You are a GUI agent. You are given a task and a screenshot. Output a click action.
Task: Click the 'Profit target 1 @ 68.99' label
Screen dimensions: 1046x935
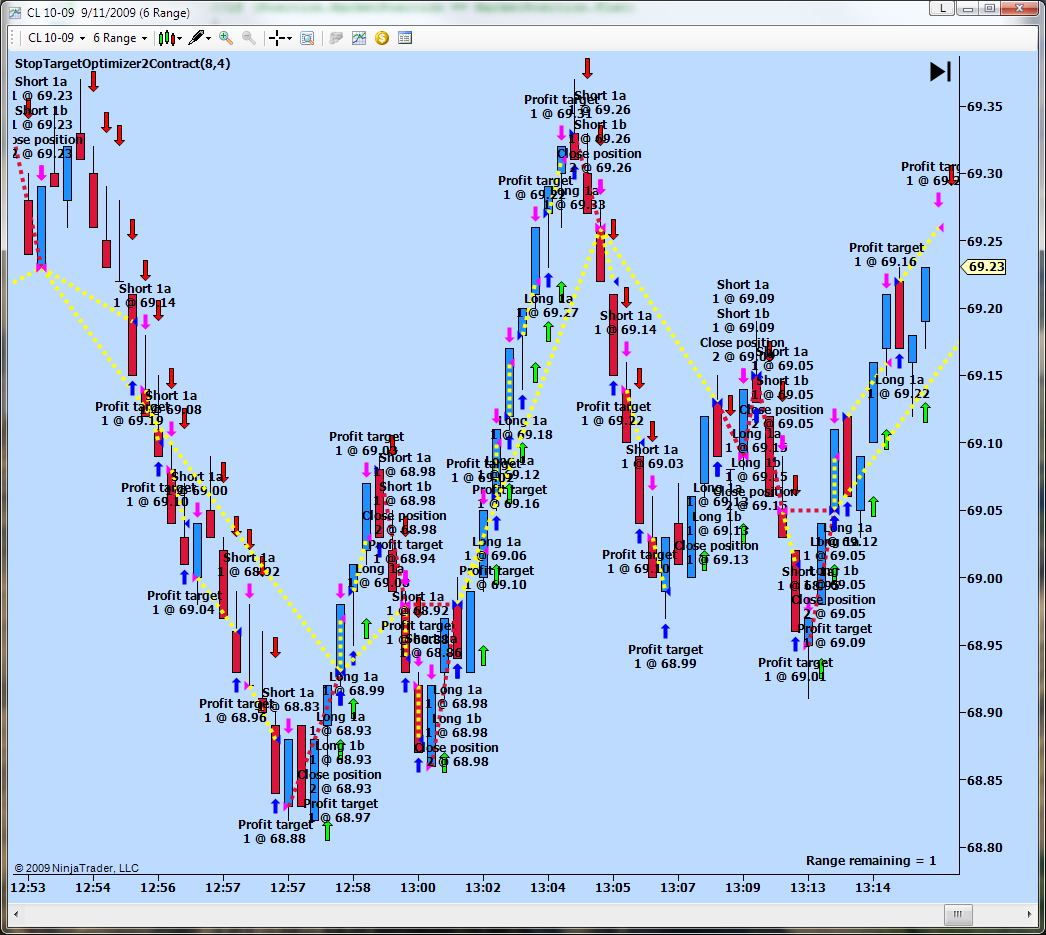pyautogui.click(x=665, y=656)
